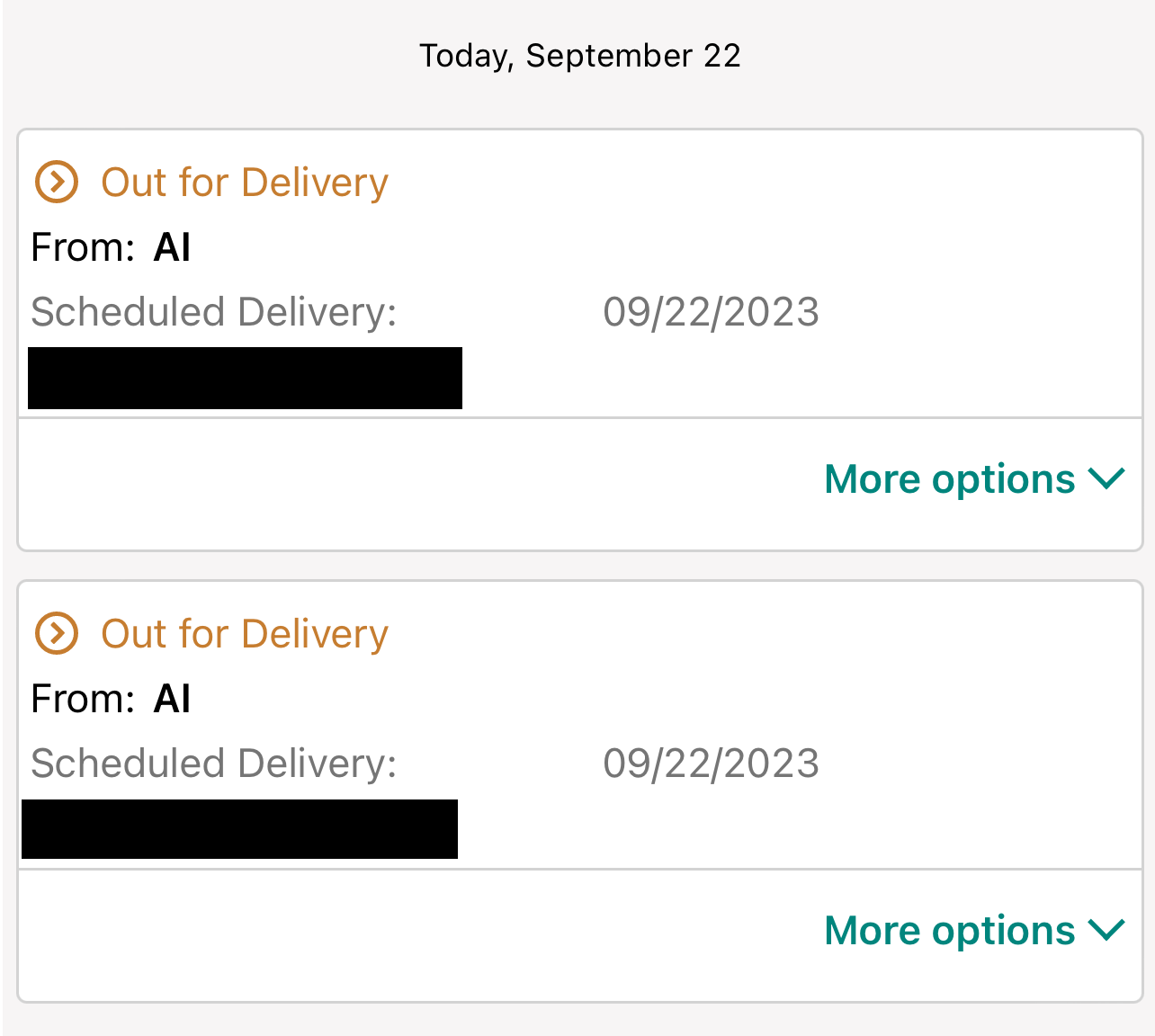Click the From: label in the first card
This screenshot has height=1036, width=1155.
pos(83,247)
